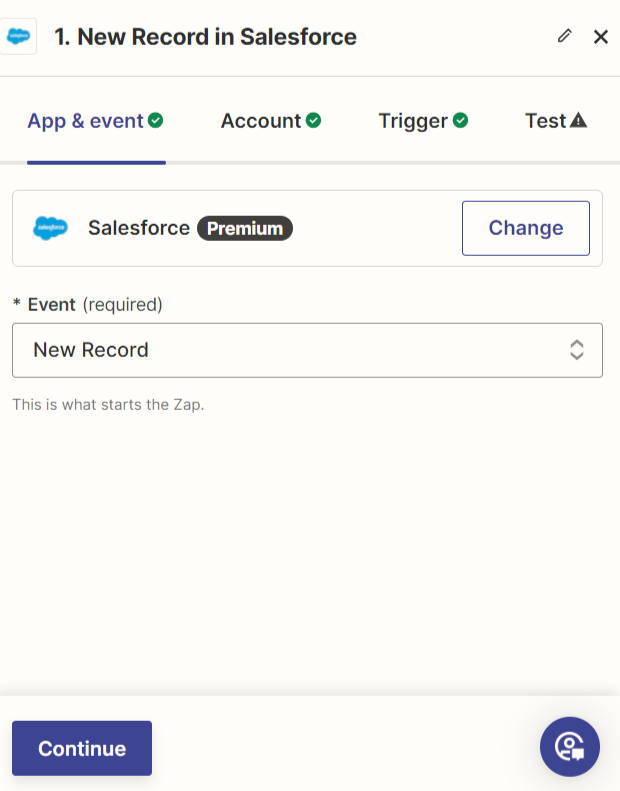620x791 pixels.
Task: Click the up-down arrows in the Event field
Action: [577, 350]
